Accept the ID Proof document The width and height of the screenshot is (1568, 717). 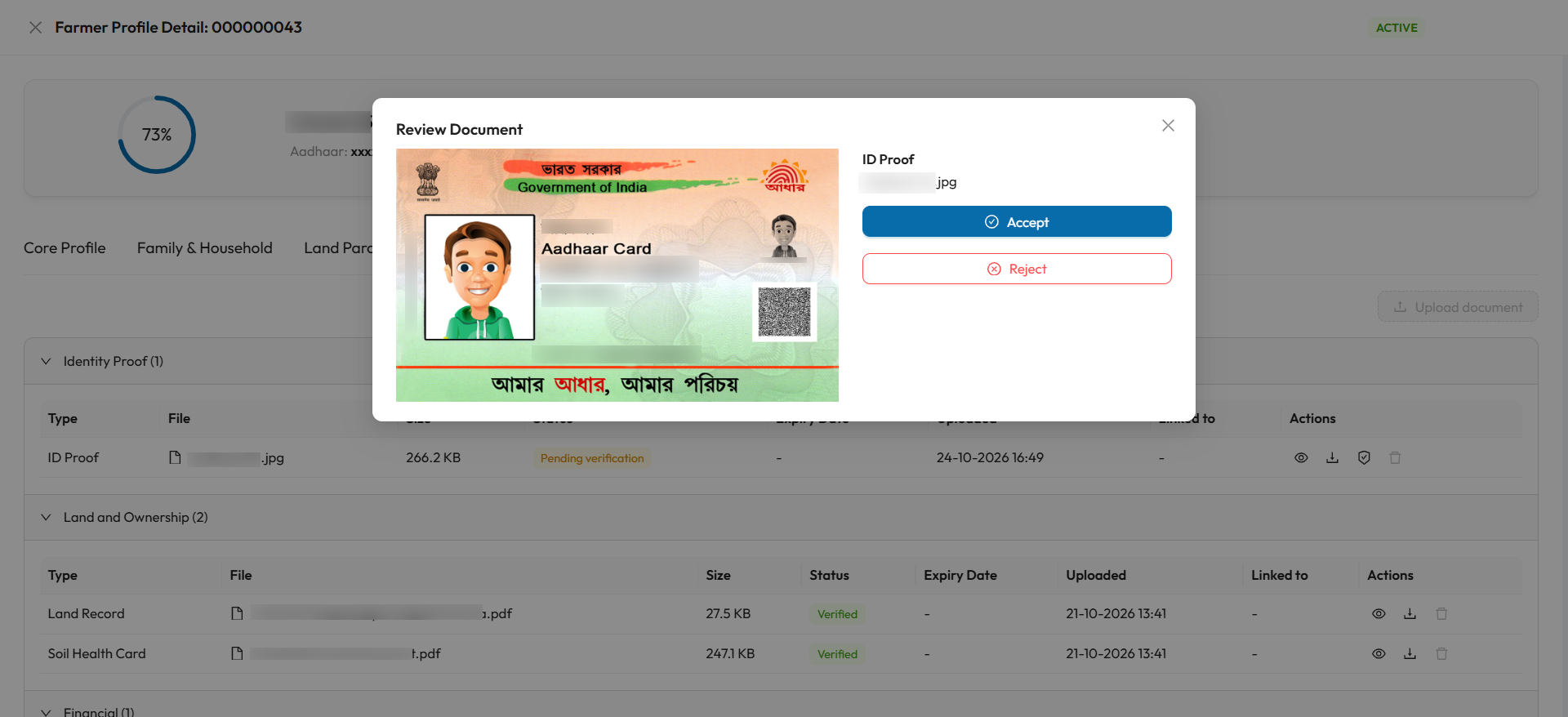1017,221
